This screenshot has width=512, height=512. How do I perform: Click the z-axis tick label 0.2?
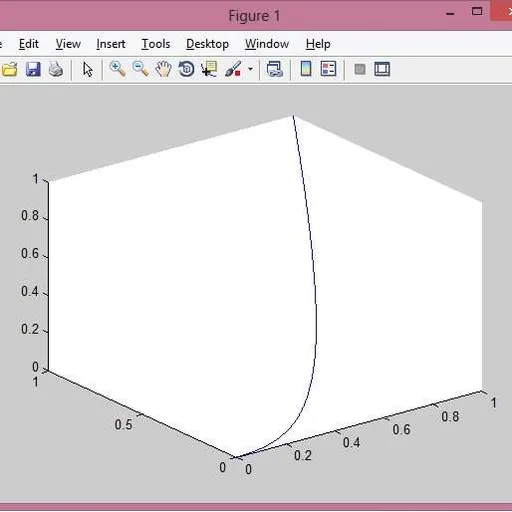[x=30, y=329]
